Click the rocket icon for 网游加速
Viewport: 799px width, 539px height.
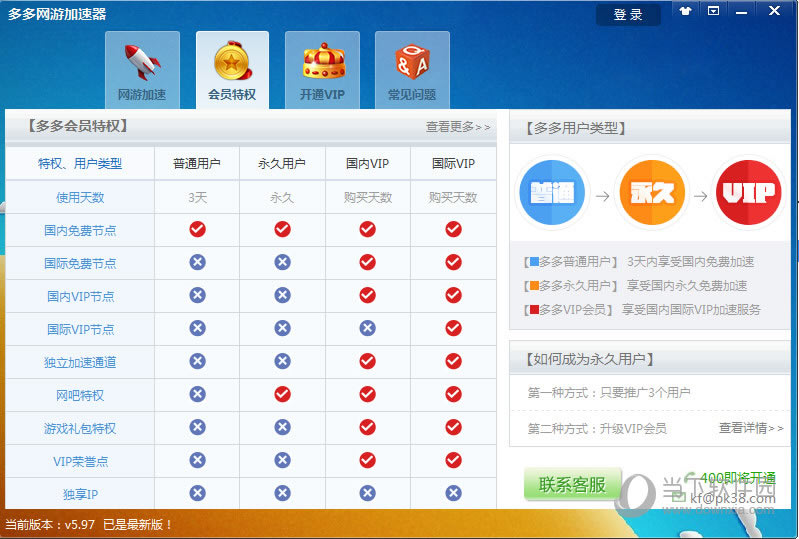click(142, 63)
